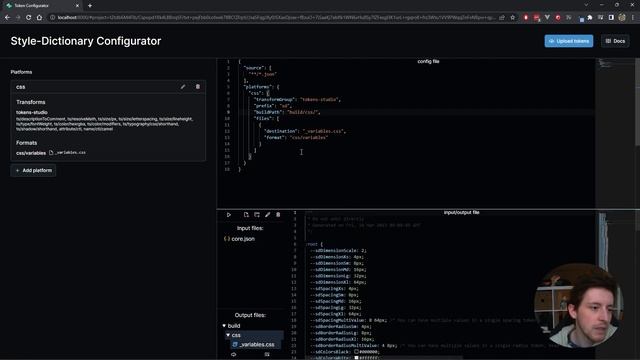Click the config file editor minimap
Screen dimensions: 640x360
[x=615, y=133]
